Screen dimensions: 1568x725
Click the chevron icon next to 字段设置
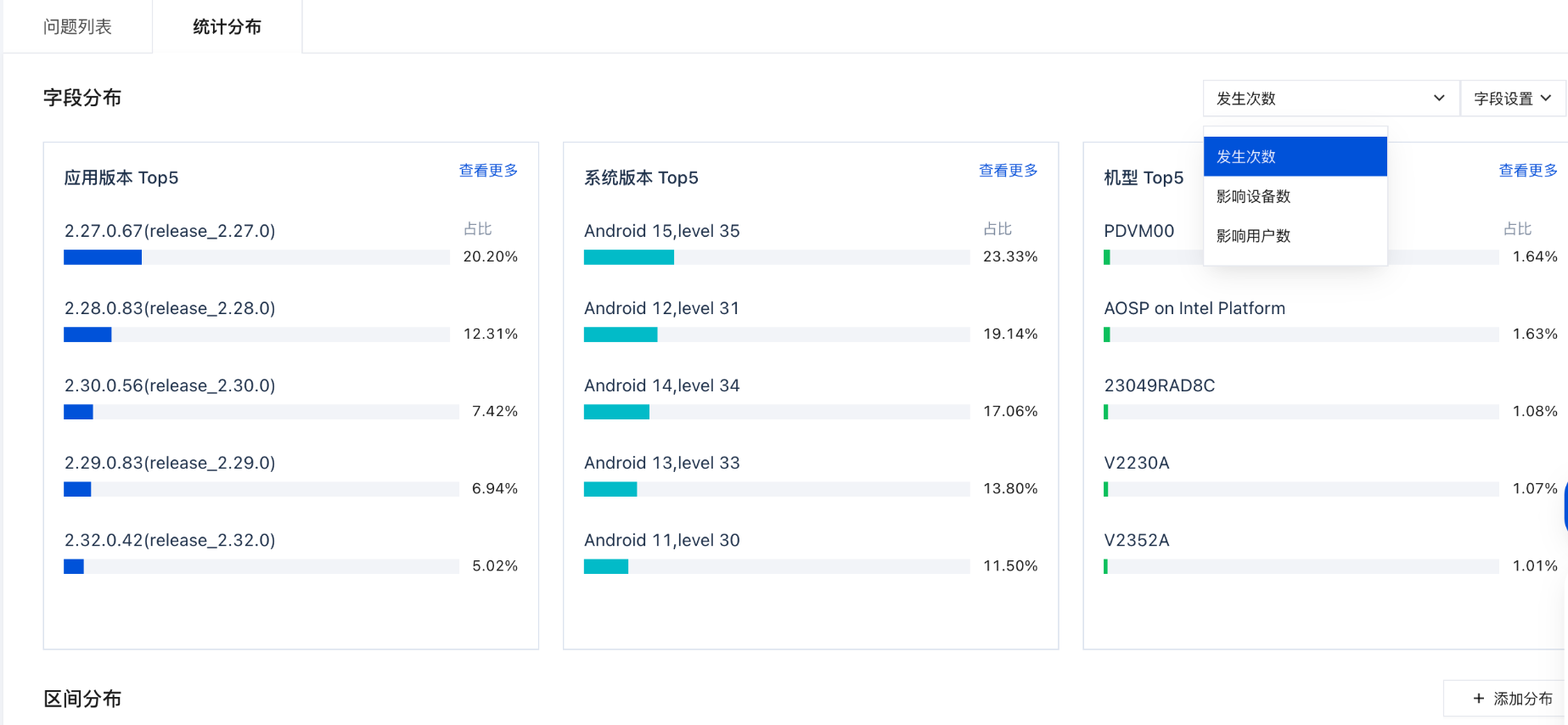click(1546, 98)
